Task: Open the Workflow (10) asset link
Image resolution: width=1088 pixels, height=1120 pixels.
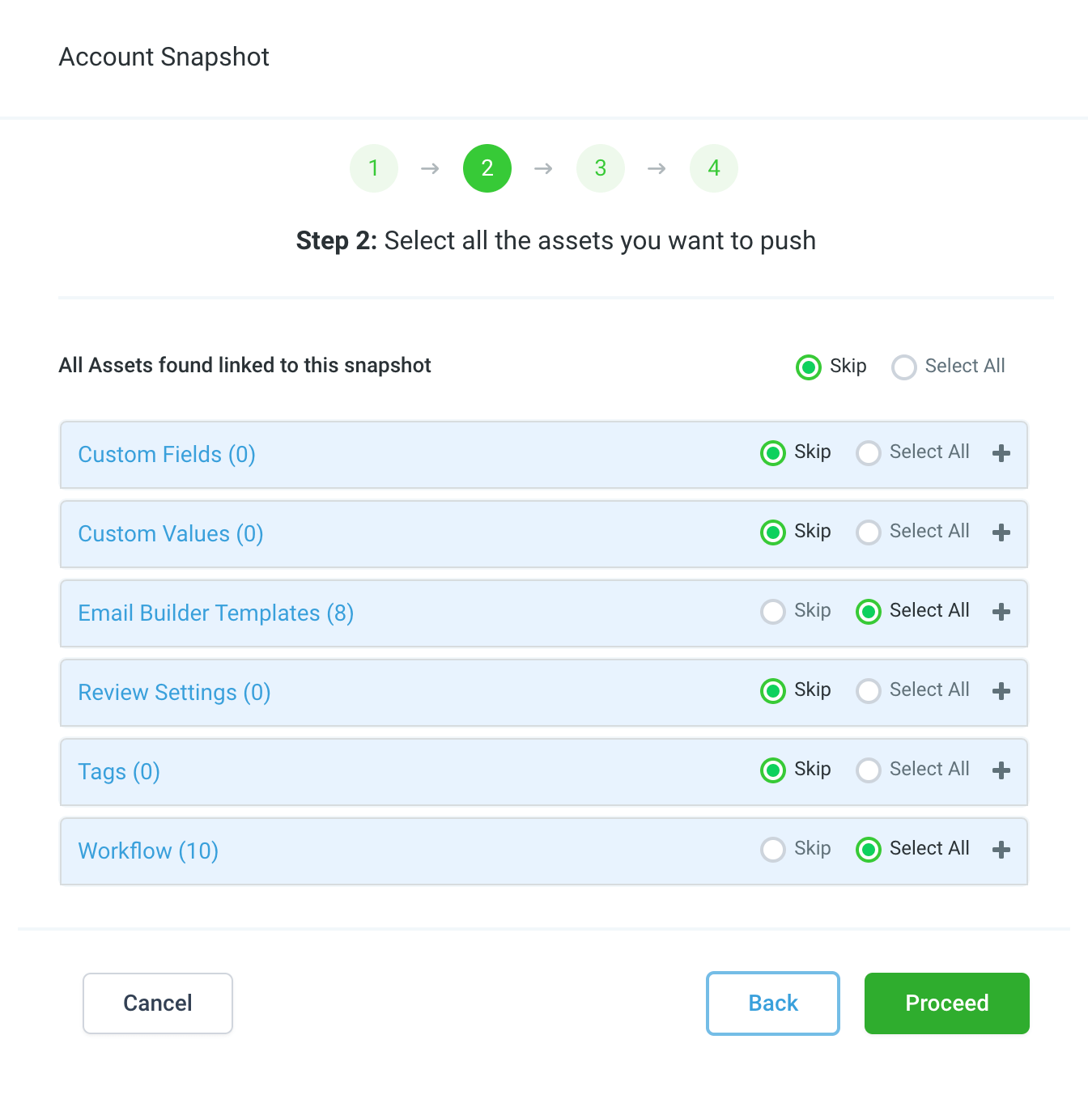Action: [x=148, y=851]
